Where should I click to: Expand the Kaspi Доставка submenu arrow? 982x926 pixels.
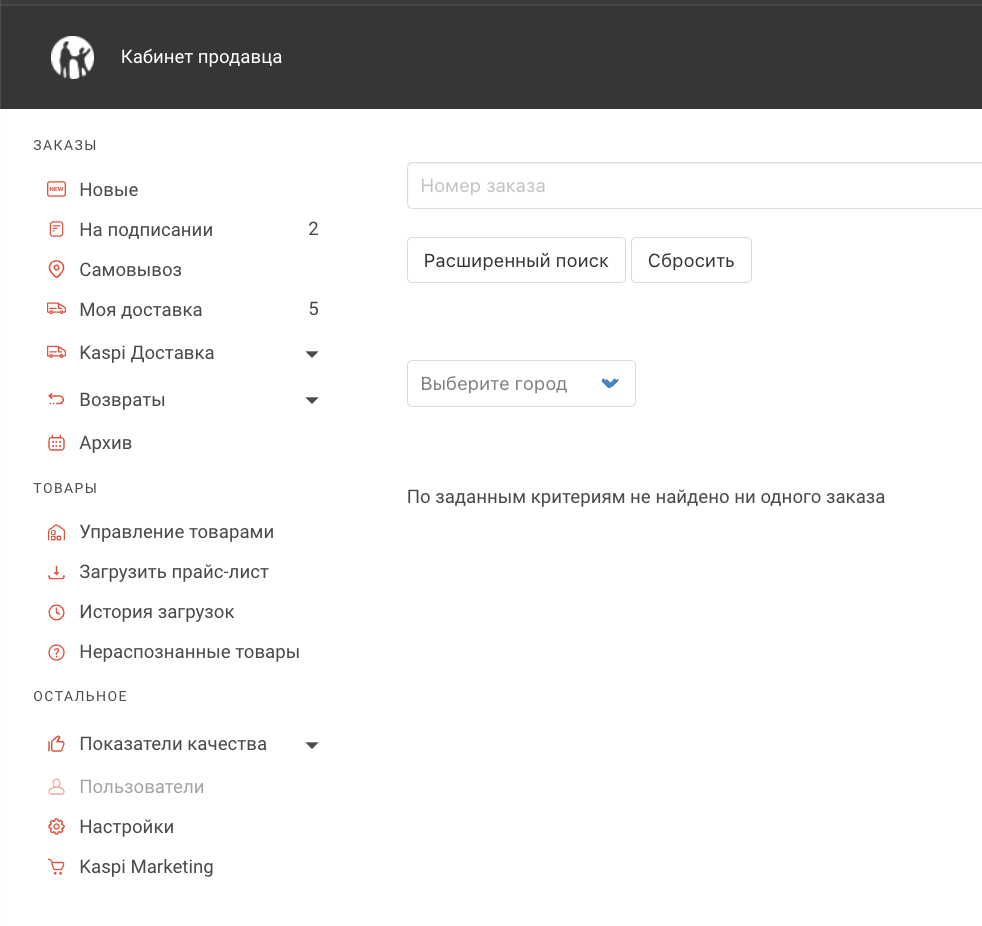312,354
